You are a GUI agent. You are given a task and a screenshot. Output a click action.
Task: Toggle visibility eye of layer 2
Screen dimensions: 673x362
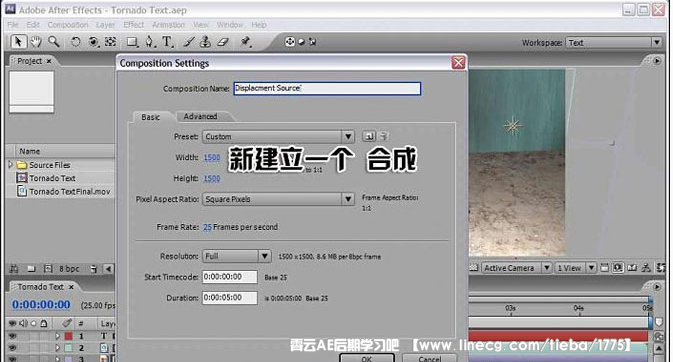12,347
